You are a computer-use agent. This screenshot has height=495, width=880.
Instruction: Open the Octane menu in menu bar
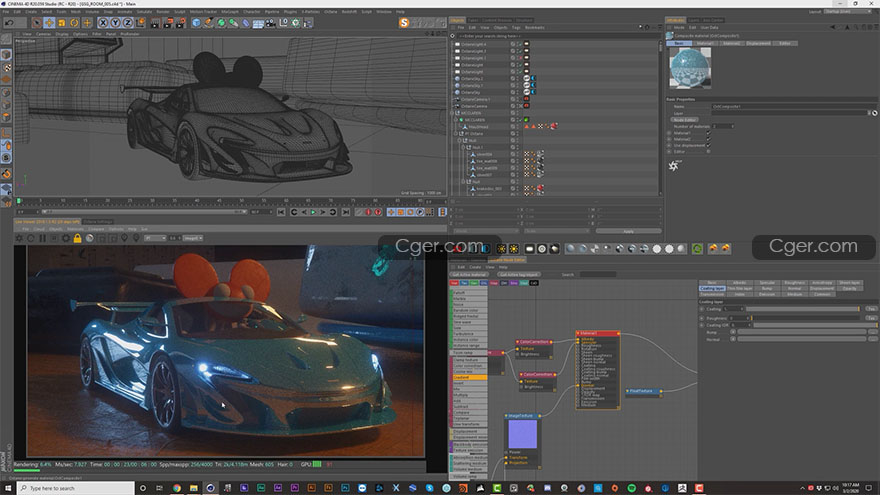331,11
